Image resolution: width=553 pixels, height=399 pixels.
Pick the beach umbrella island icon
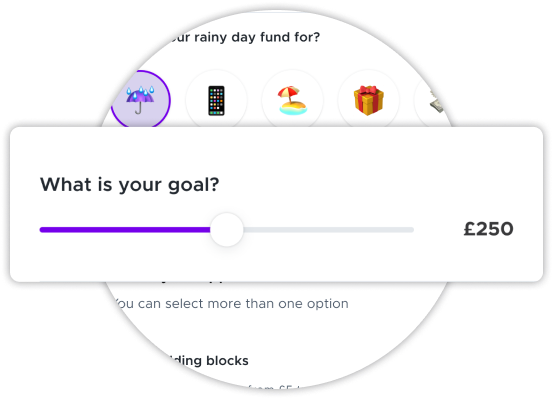pyautogui.click(x=292, y=100)
